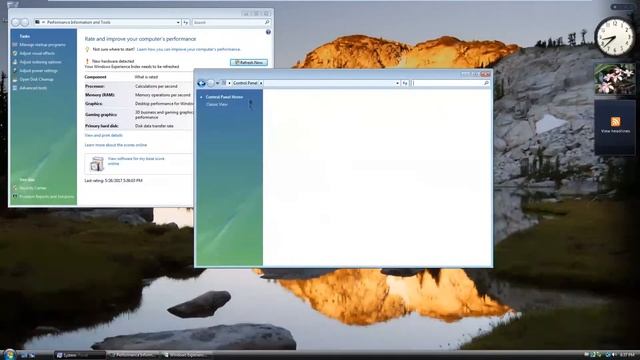Click the sidebar analog clock gadget

(x=614, y=37)
